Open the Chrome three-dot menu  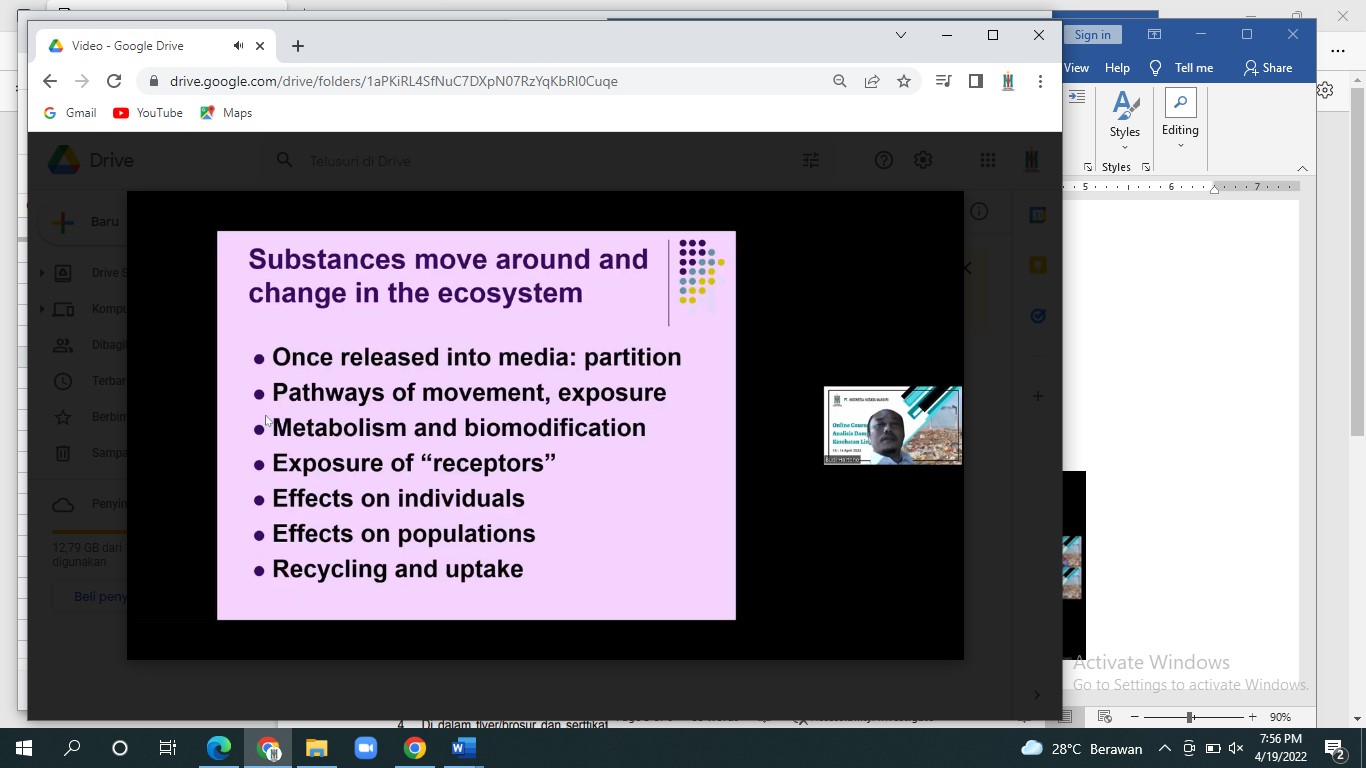coord(1040,81)
